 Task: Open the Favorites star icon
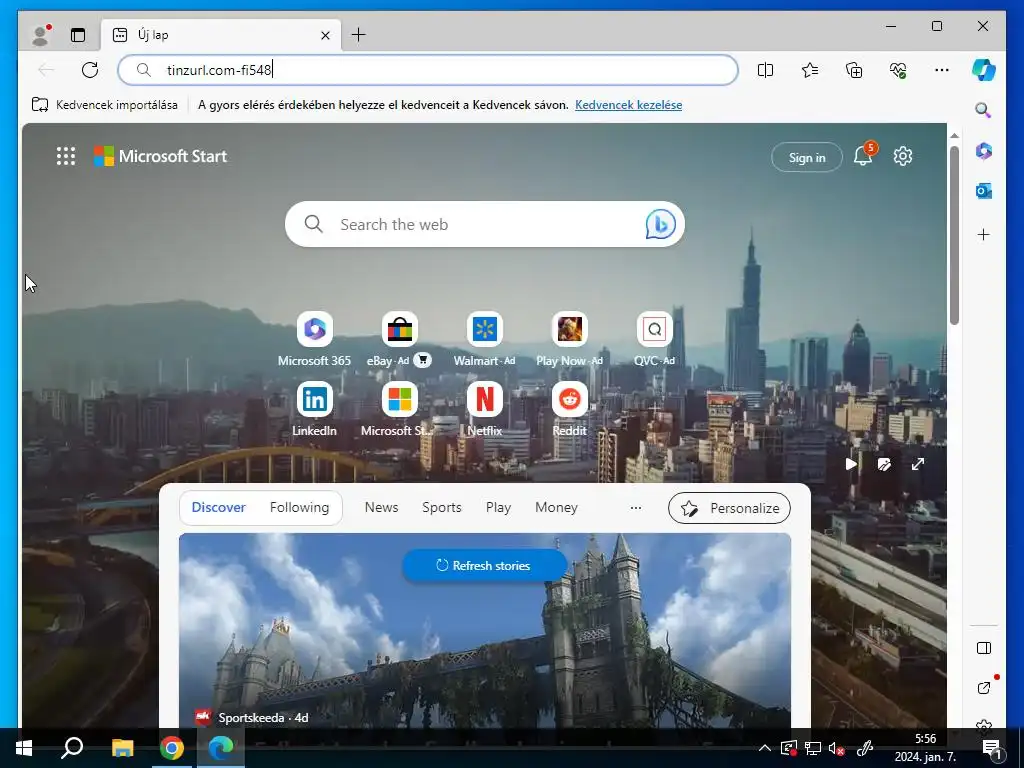pos(810,70)
